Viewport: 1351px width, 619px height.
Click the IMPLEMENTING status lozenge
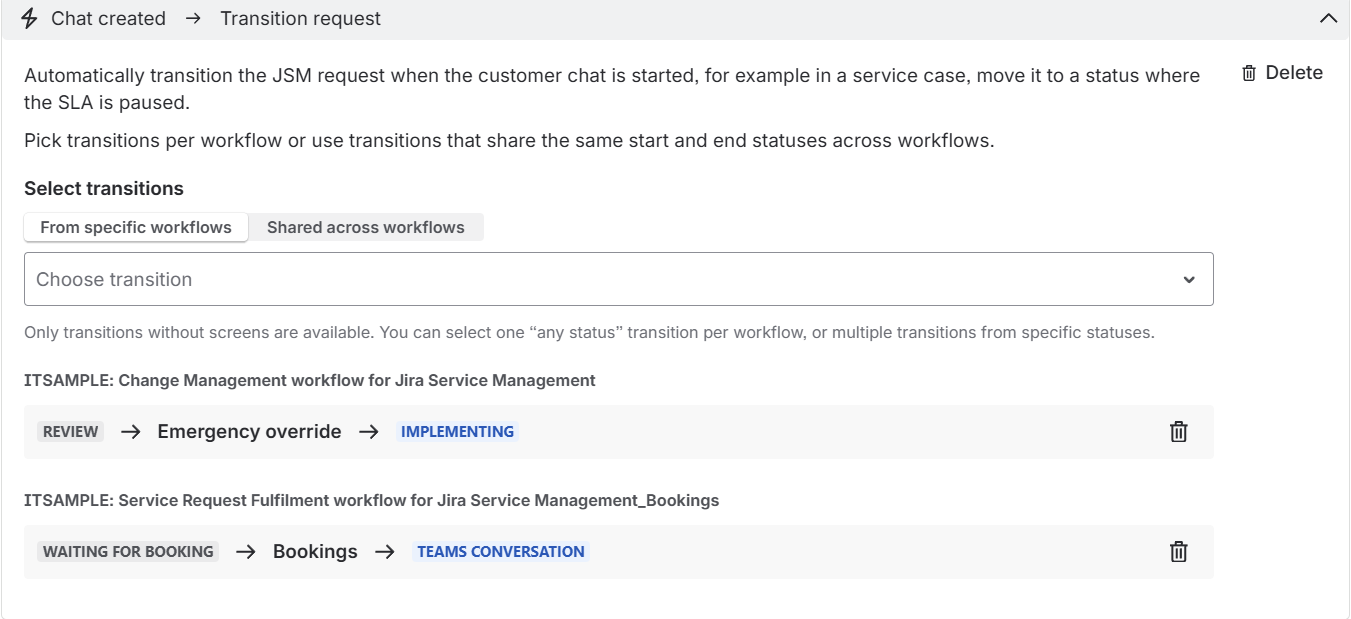pos(457,432)
